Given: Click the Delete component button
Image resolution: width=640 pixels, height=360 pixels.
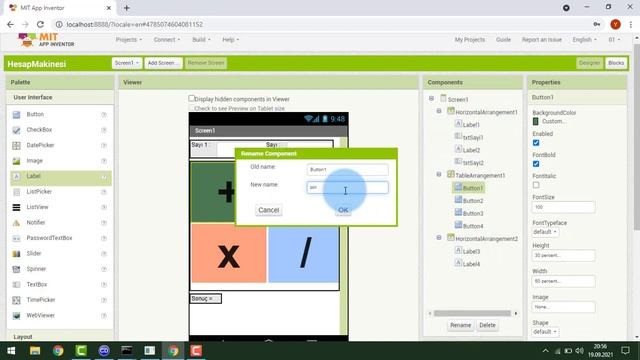Looking at the screenshot, I should tap(487, 325).
